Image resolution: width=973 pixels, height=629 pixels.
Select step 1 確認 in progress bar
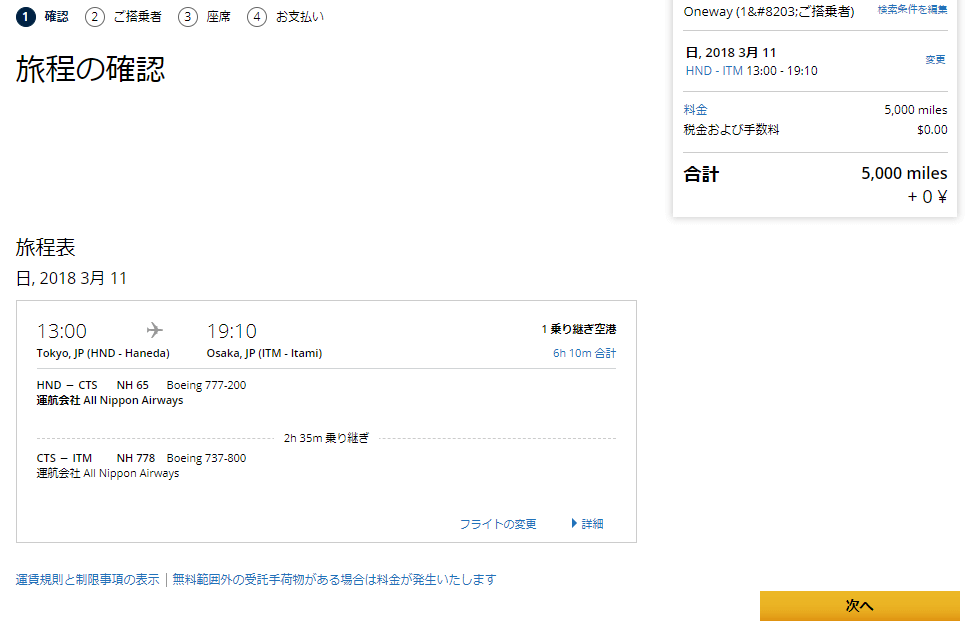43,17
